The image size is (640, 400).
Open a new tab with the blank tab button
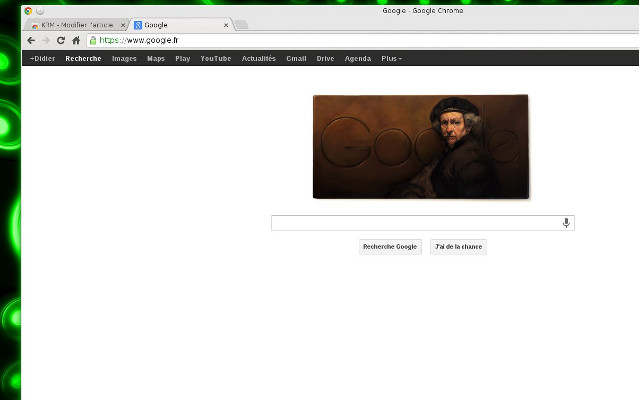pos(242,25)
